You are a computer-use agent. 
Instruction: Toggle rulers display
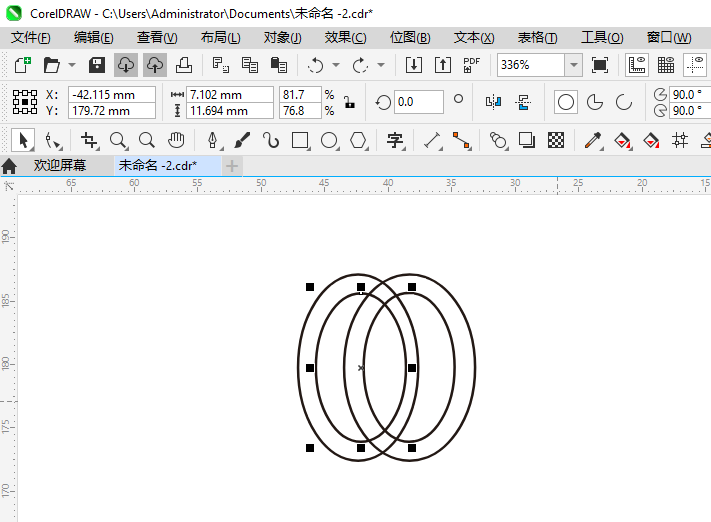(x=637, y=65)
